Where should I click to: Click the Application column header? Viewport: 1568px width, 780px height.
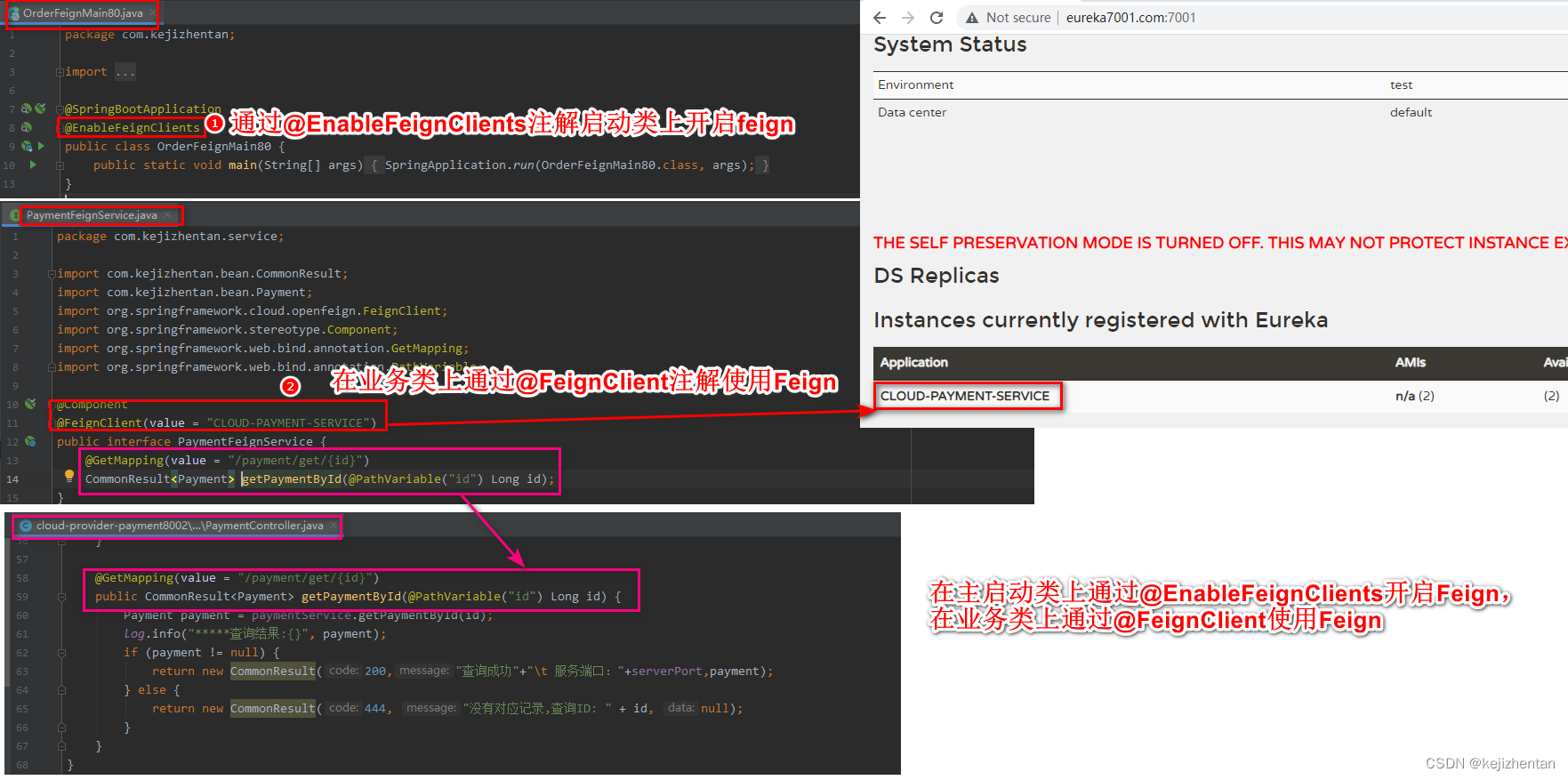coord(914,363)
